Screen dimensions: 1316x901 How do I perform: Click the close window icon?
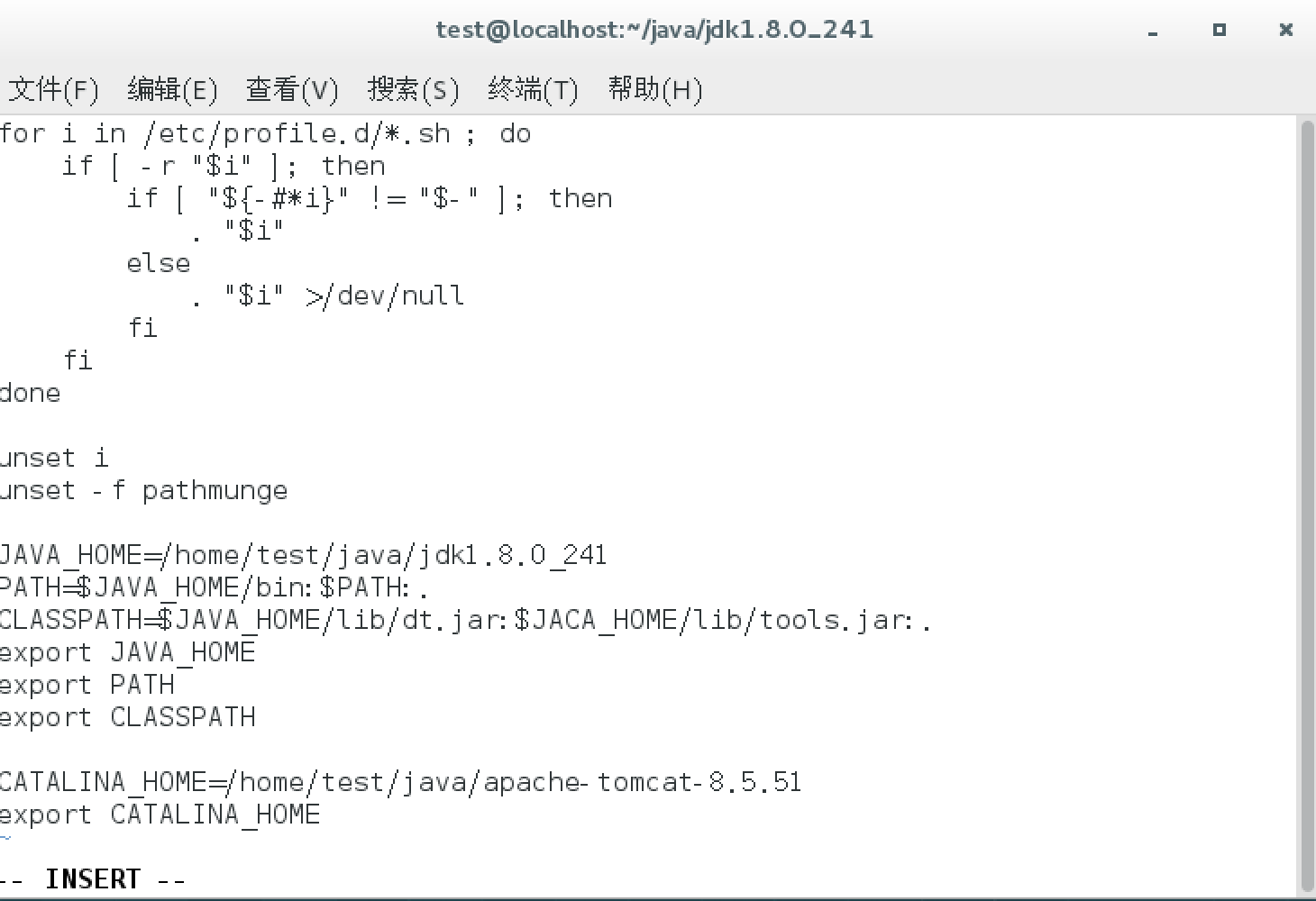[1285, 30]
